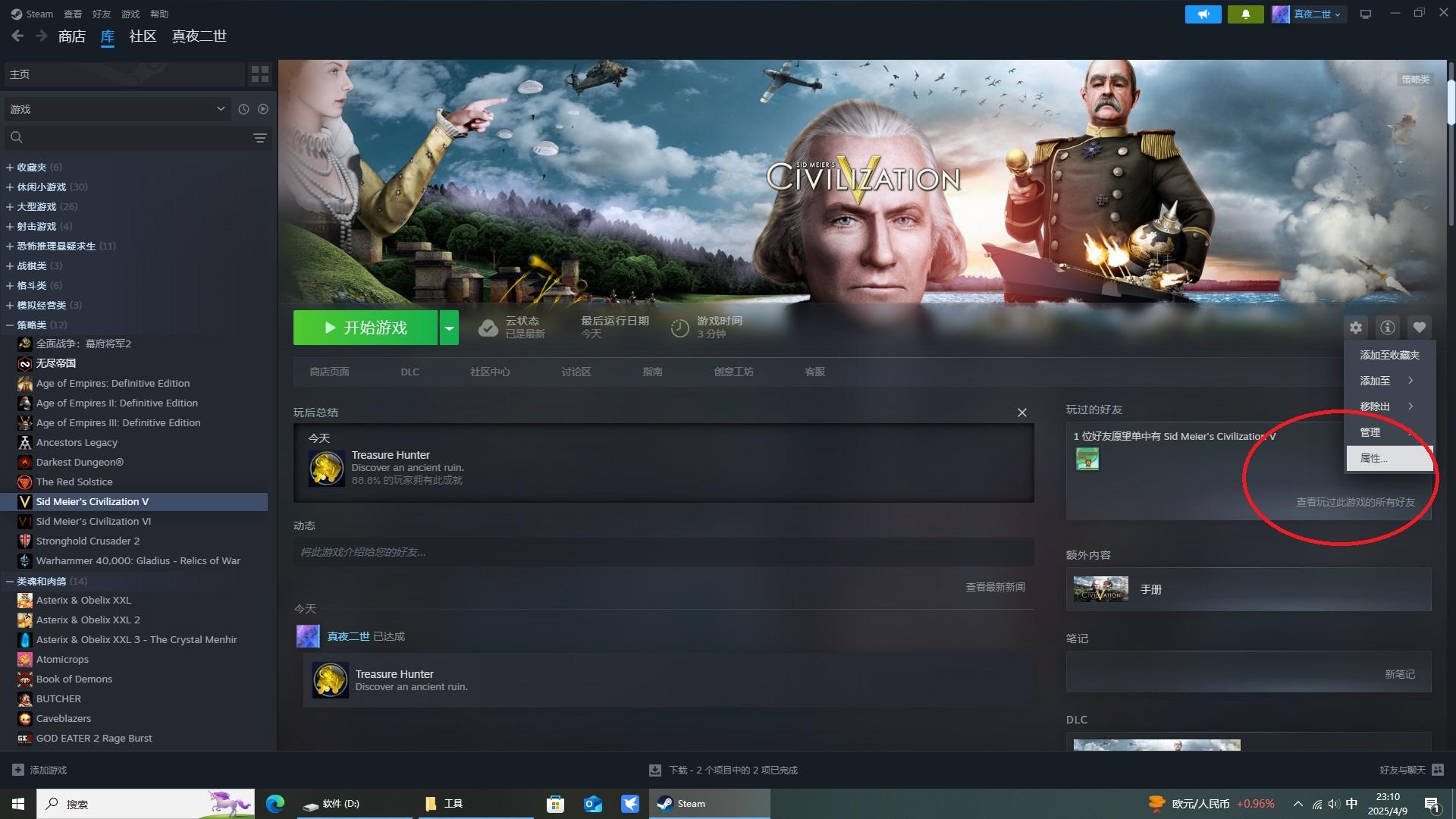
Task: Open 查看最新新闻 link
Action: coord(995,587)
